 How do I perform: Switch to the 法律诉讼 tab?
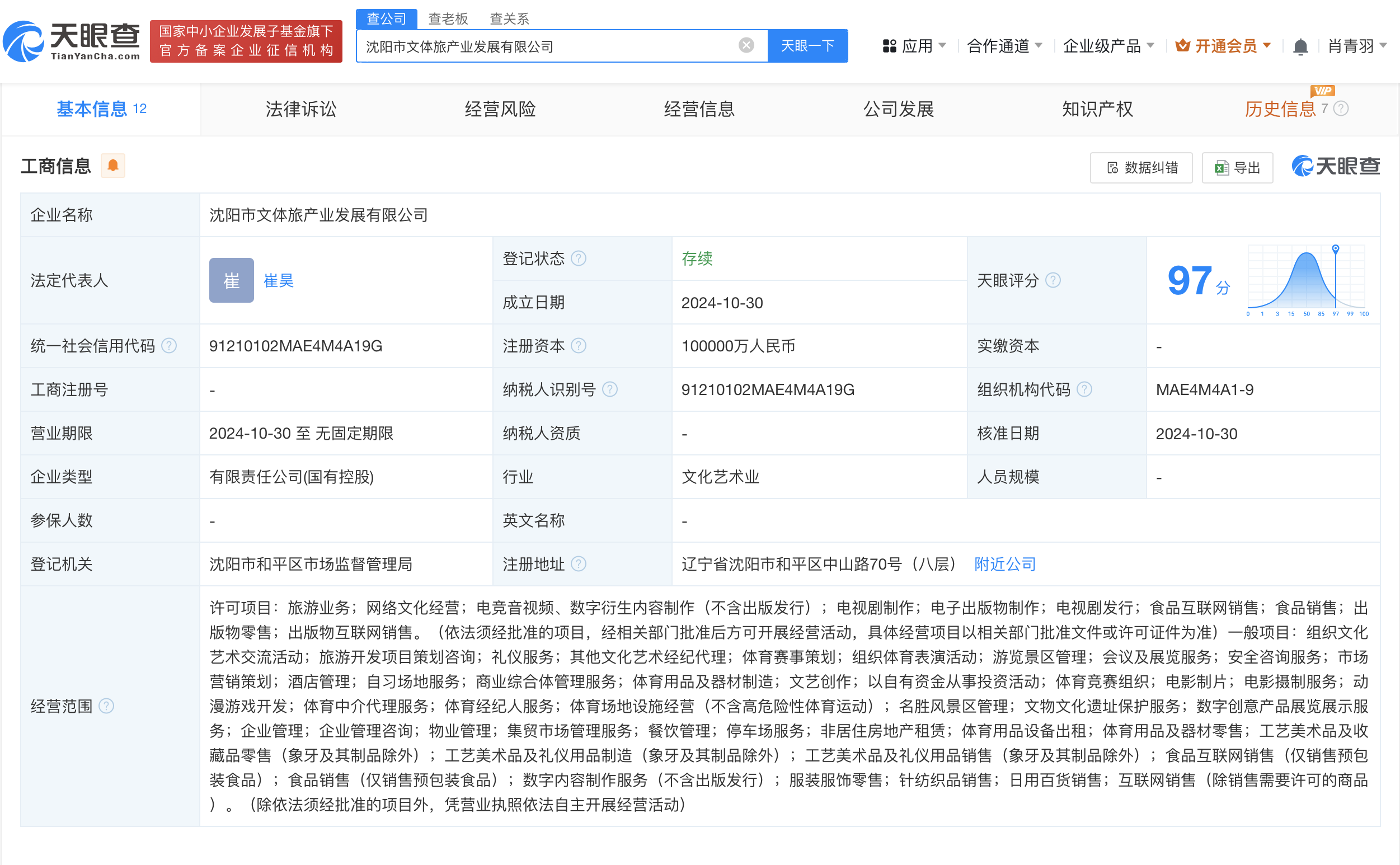(x=301, y=109)
